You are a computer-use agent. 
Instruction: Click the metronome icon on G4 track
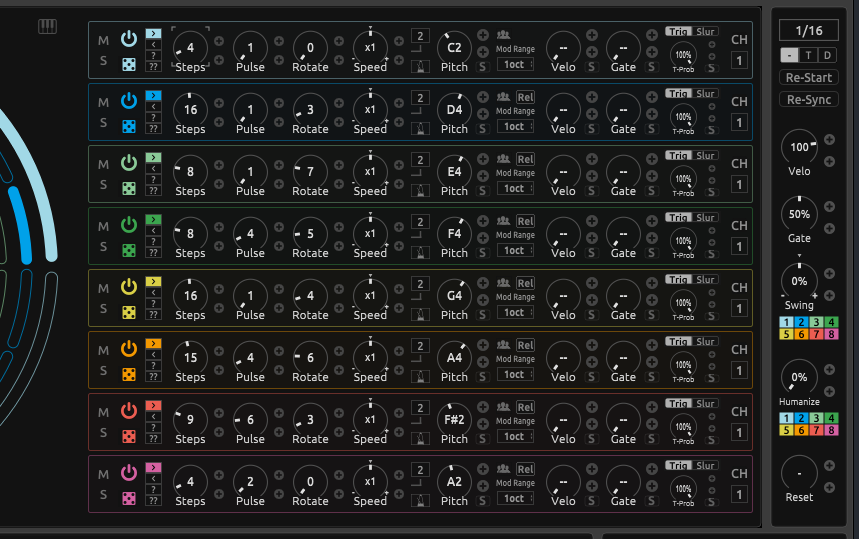tap(421, 314)
